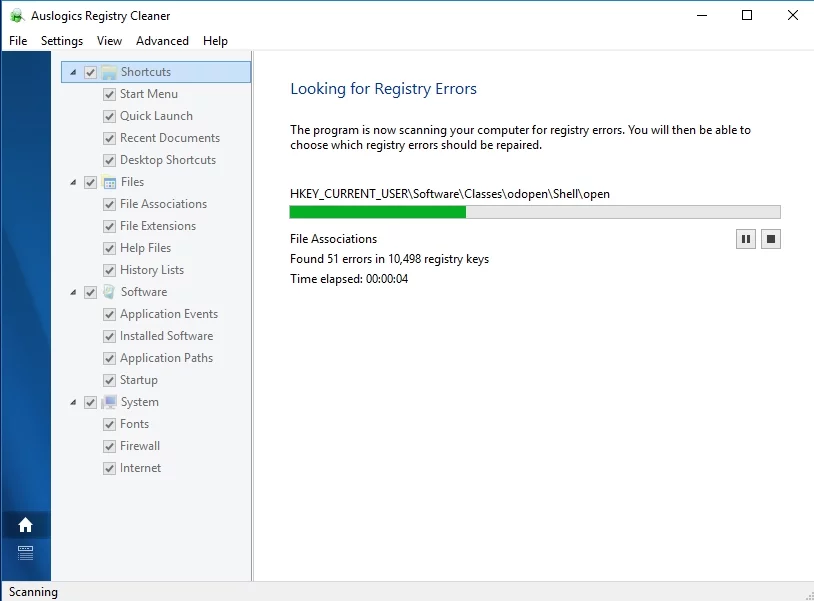This screenshot has width=814, height=601.
Task: Select the Files tree label
Action: 132,182
